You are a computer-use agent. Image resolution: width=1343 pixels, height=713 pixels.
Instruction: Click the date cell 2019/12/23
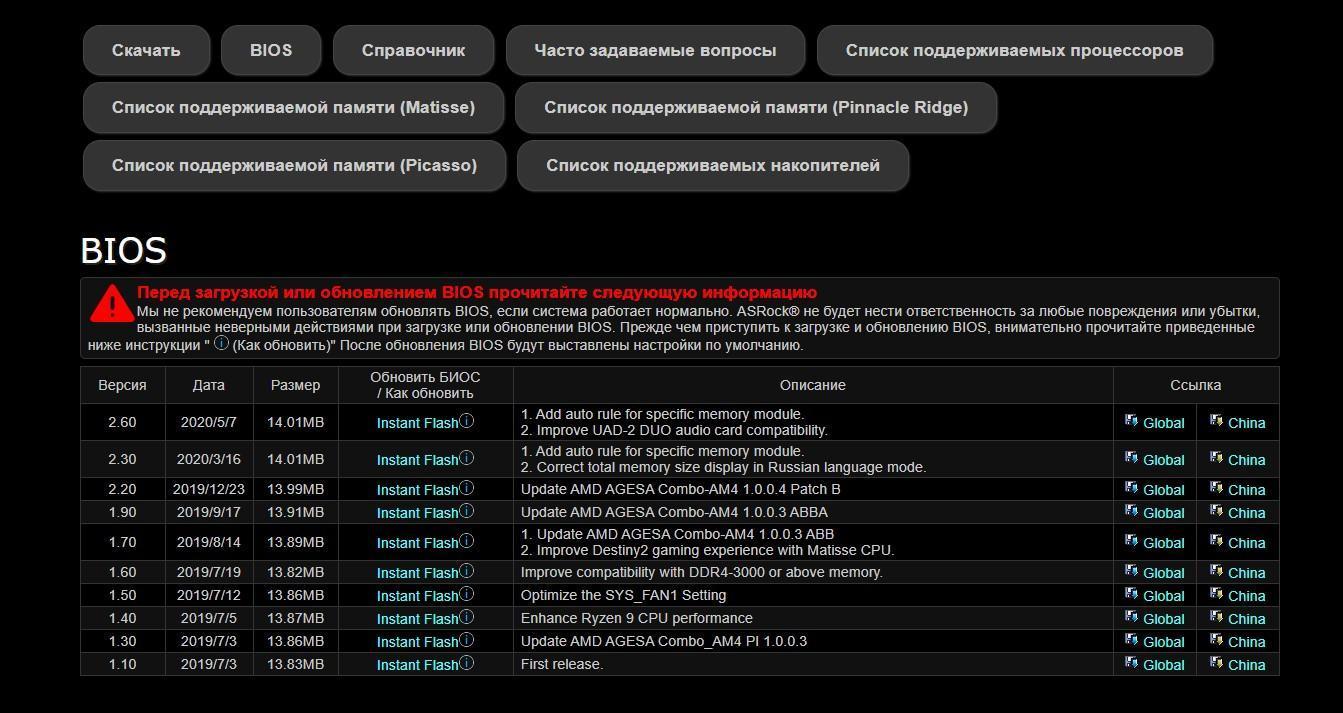209,489
